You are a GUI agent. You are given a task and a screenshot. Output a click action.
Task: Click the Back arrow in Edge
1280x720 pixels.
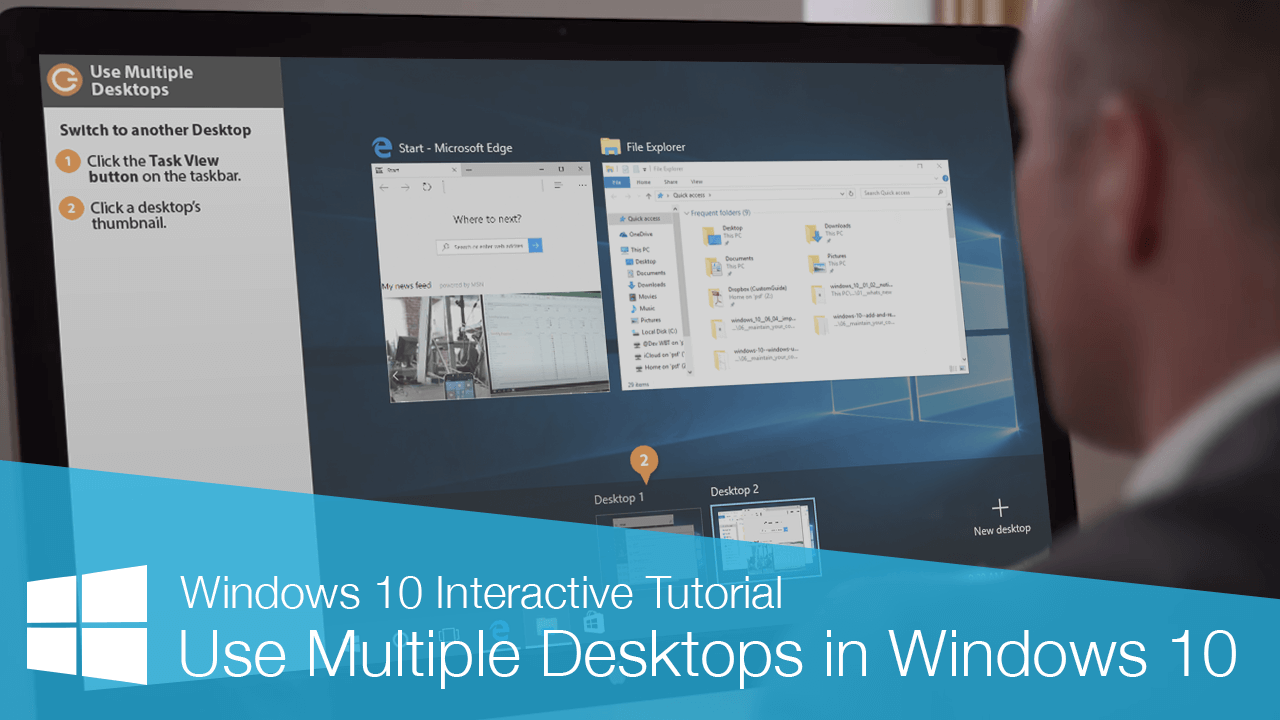coord(384,188)
